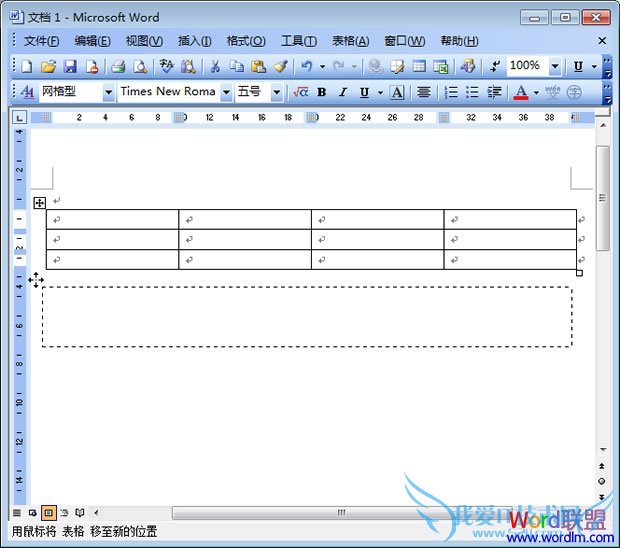Expand formatting toolbar options chevron
The image size is (620, 548).
(607, 93)
